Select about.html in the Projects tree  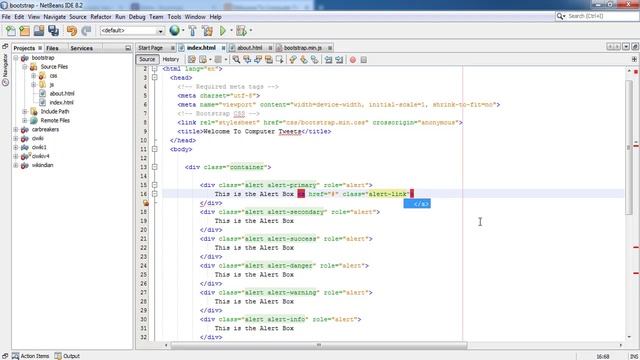(62, 93)
